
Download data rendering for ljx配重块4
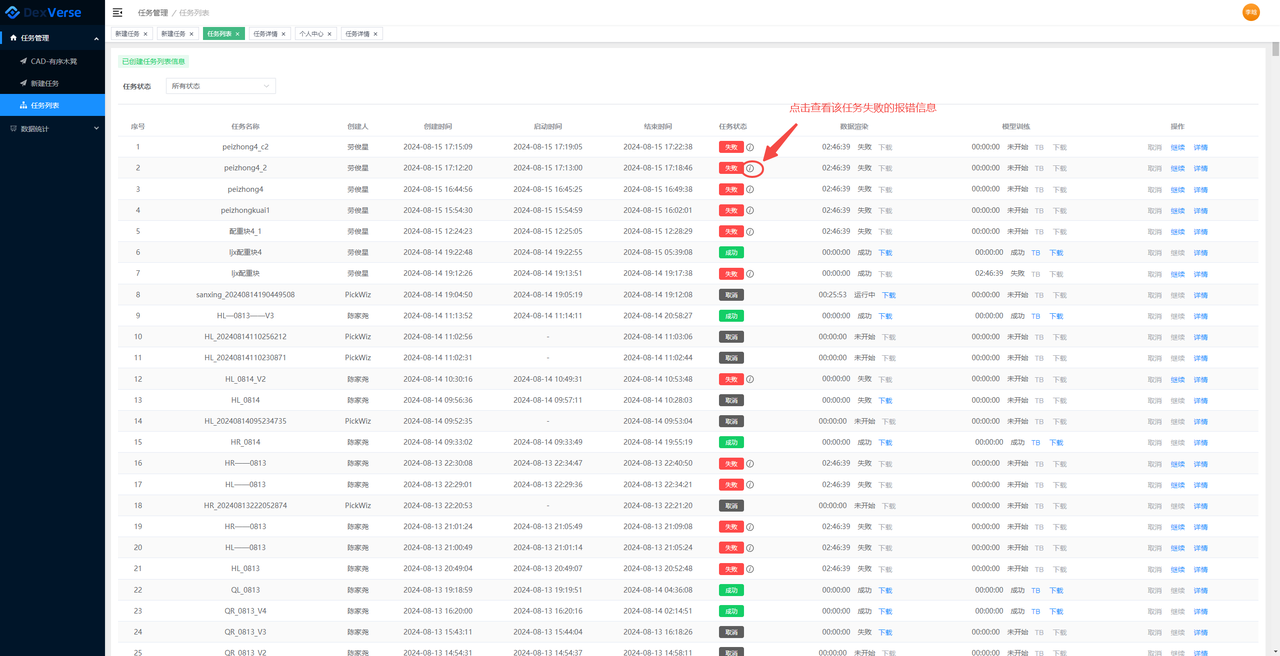coord(885,253)
